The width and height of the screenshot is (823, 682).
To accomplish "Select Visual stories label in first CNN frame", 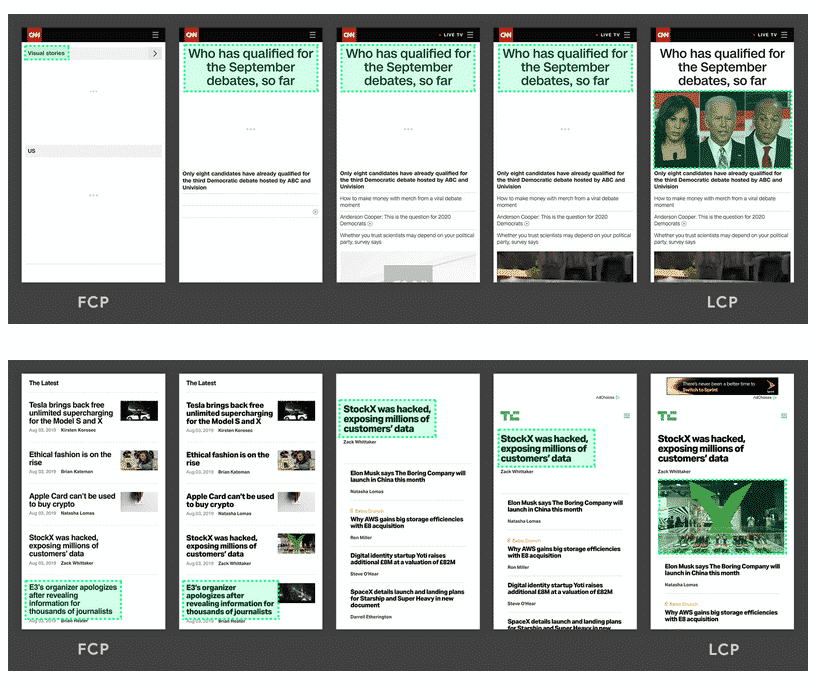I will tap(47, 53).
